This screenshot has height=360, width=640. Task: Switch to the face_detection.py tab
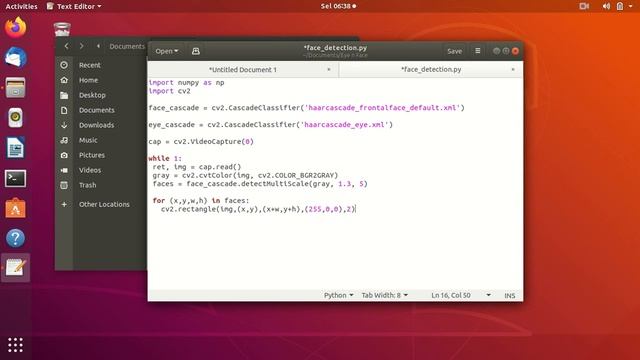pos(431,69)
